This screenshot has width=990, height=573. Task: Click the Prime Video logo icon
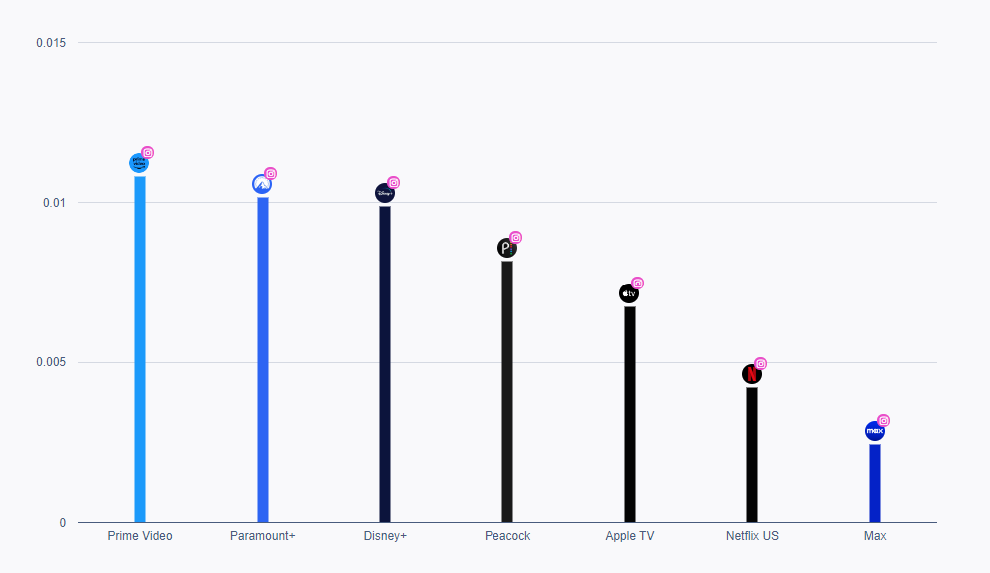pos(139,163)
